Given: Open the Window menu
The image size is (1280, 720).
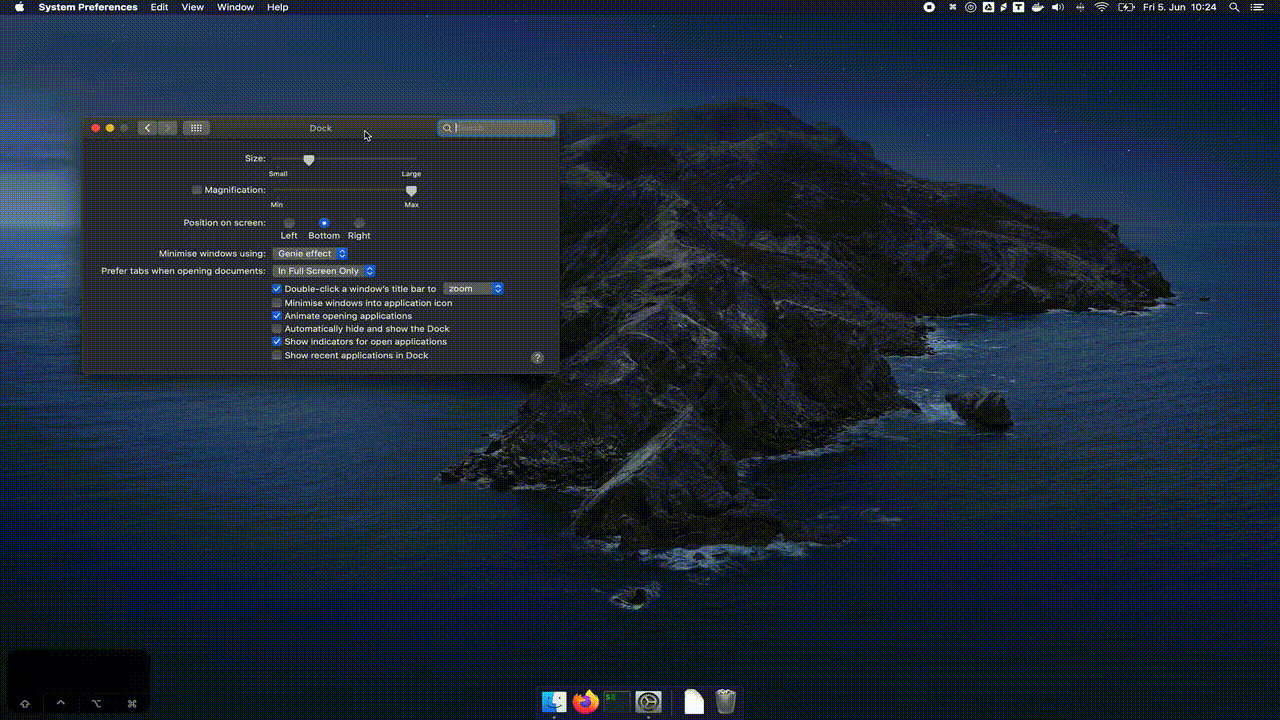Looking at the screenshot, I should [236, 7].
